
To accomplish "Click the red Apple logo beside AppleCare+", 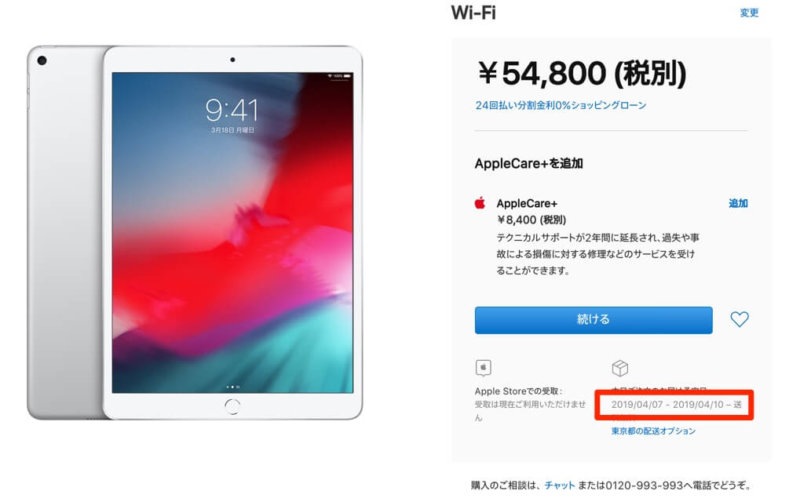I will pos(480,203).
